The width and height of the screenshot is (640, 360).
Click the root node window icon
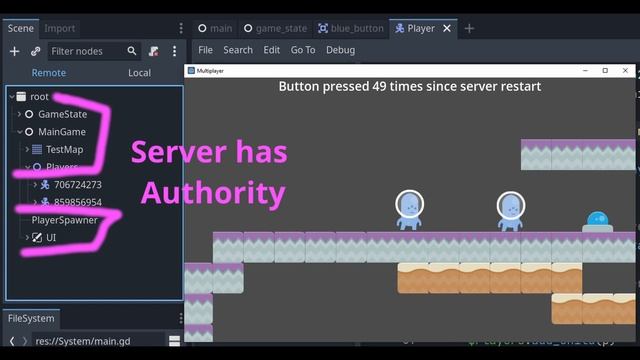(21, 97)
